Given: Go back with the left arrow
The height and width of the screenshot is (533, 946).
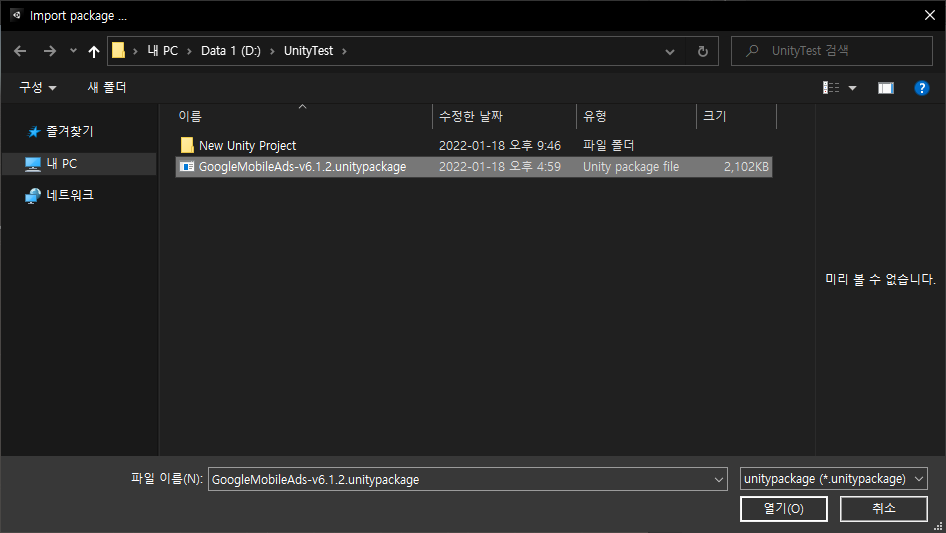Looking at the screenshot, I should 20,51.
